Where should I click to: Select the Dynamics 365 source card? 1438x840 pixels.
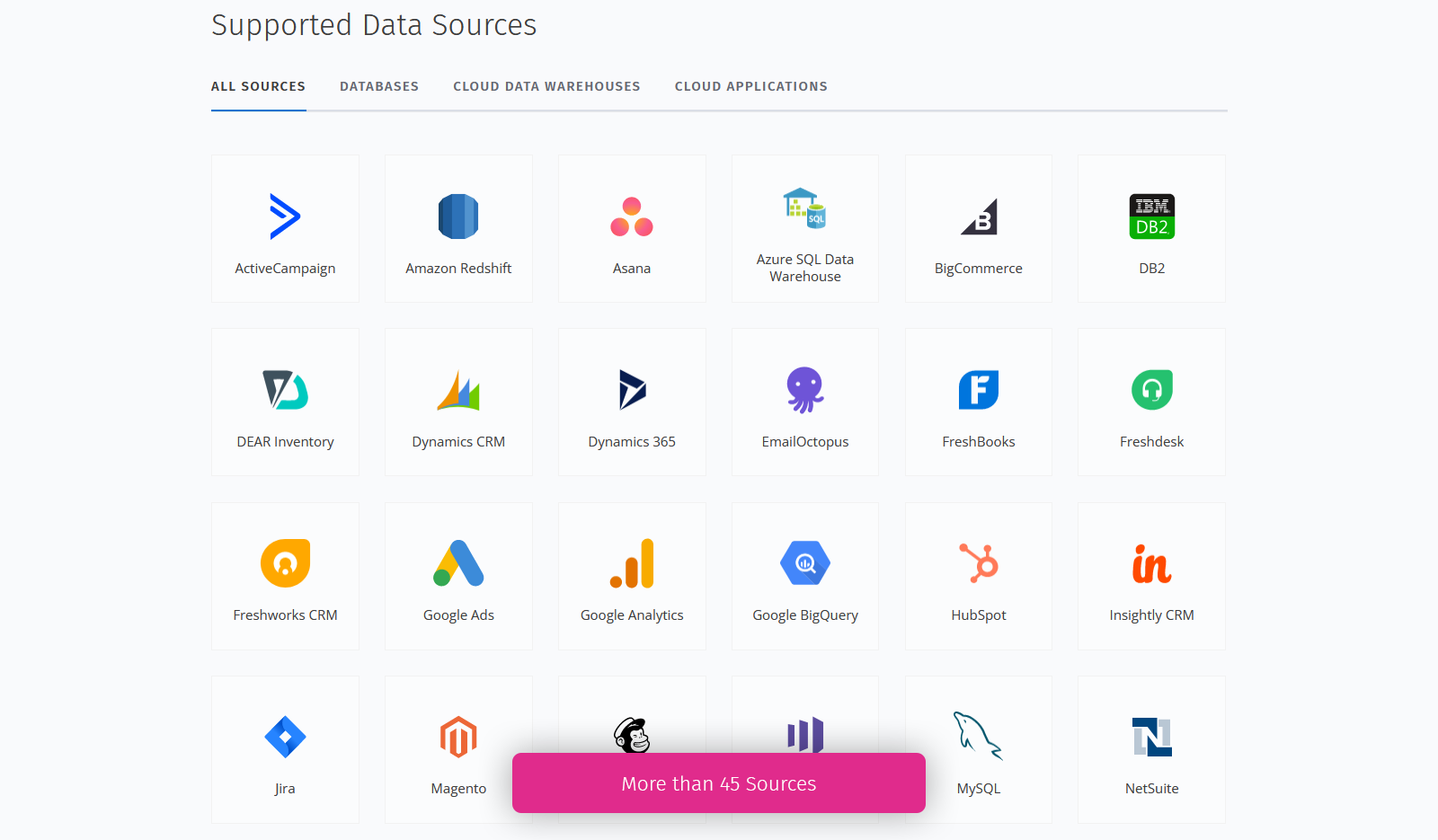point(632,402)
